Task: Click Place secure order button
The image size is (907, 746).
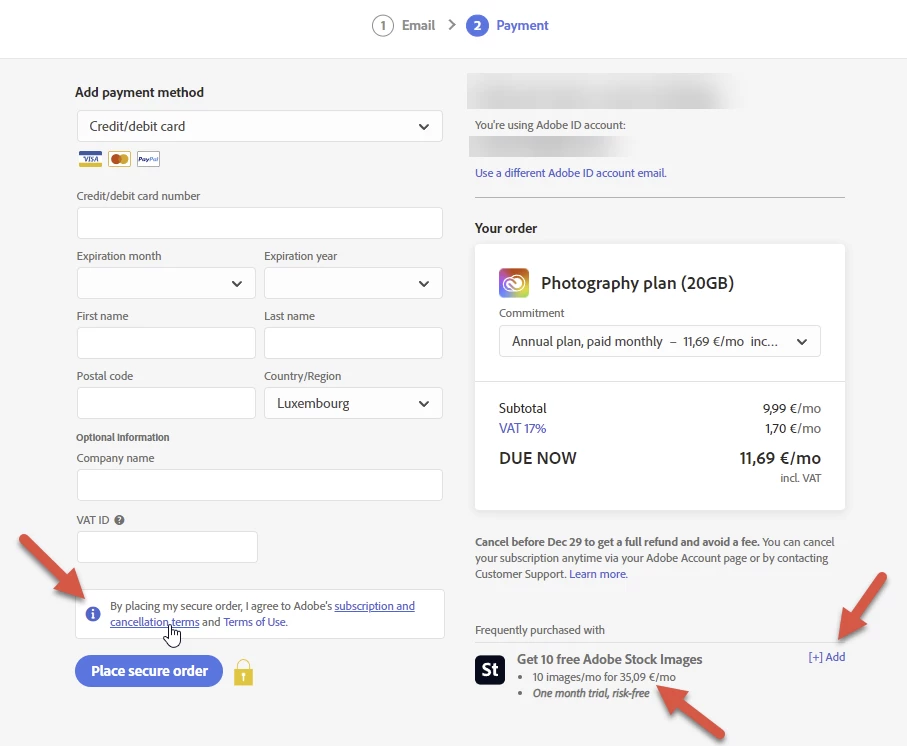Action: (x=149, y=671)
